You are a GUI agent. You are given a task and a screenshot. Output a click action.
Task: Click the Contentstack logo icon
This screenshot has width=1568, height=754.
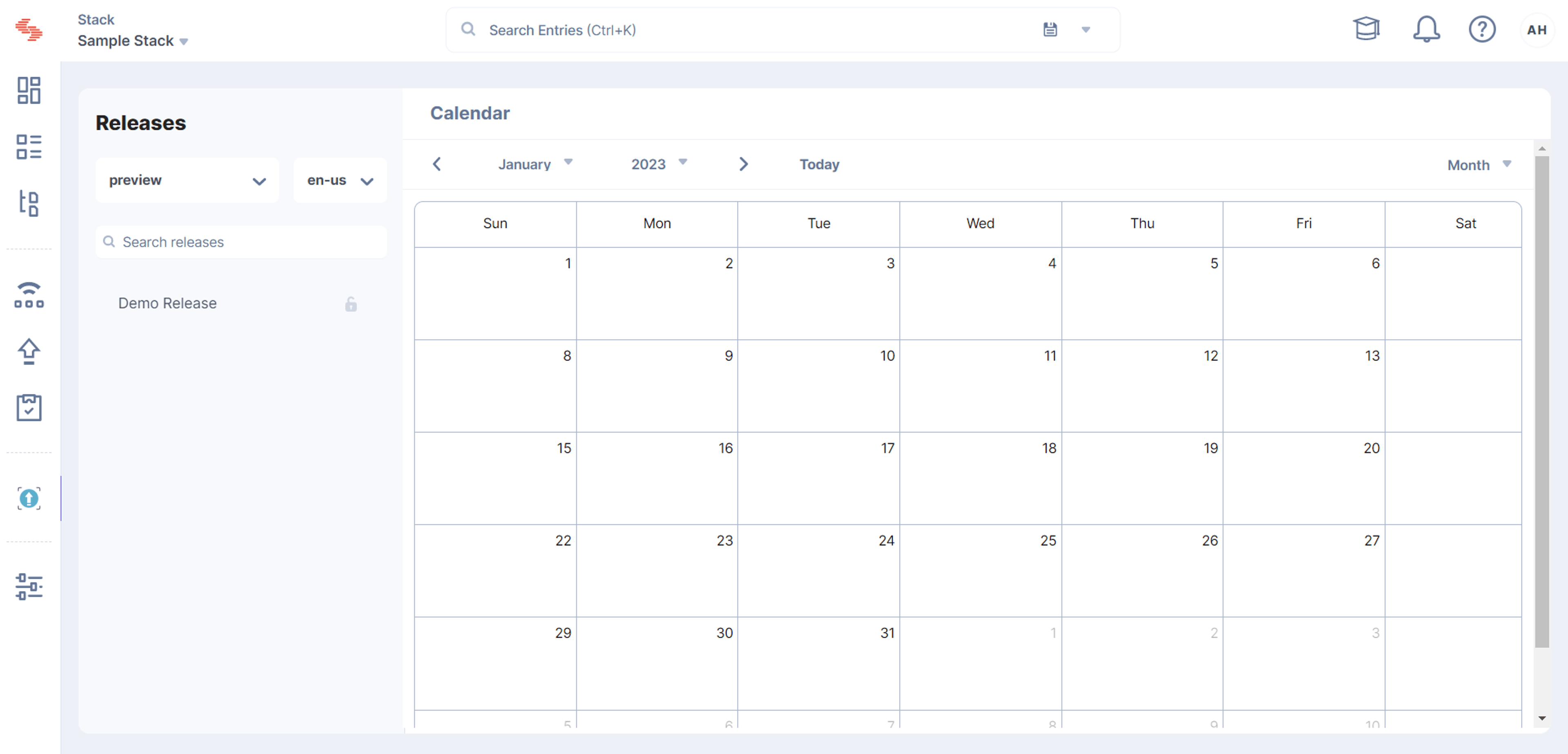pyautogui.click(x=29, y=29)
